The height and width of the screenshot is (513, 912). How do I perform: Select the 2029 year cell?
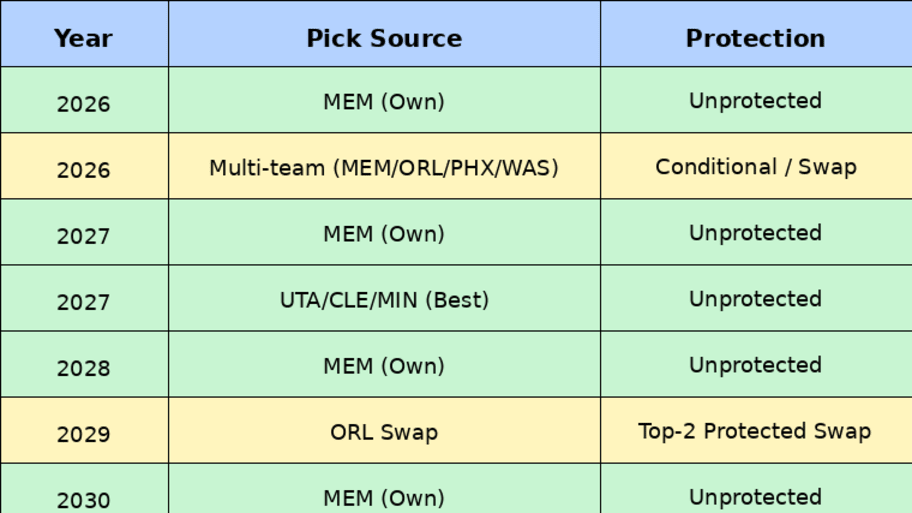pyautogui.click(x=84, y=432)
